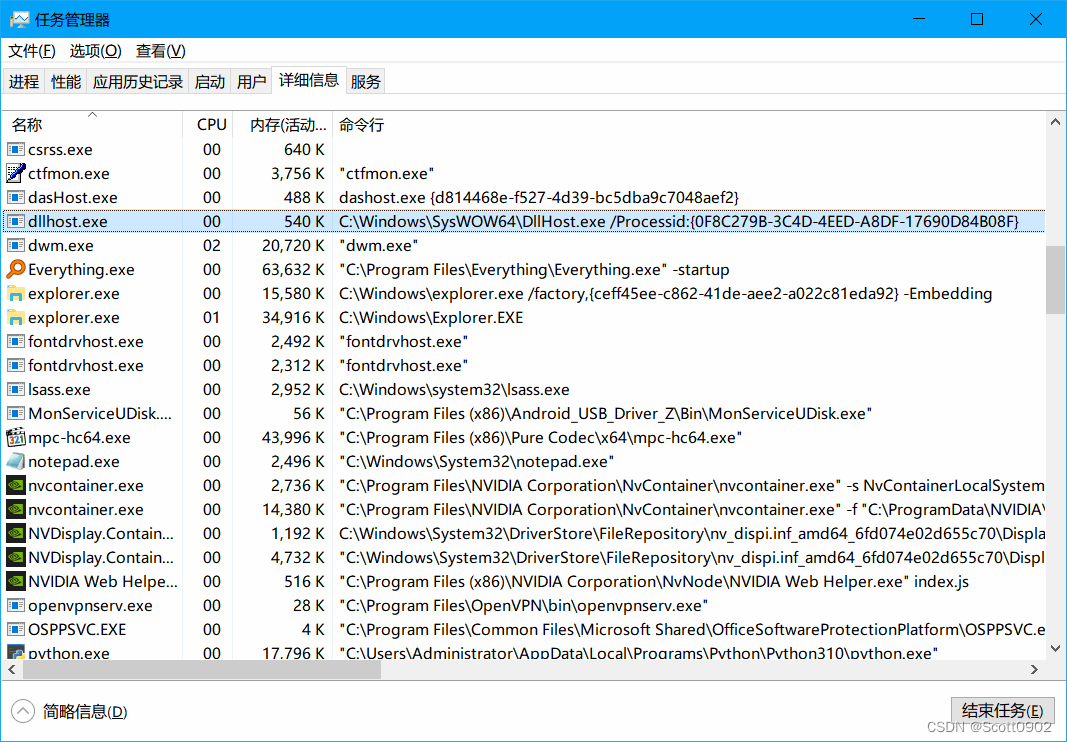The height and width of the screenshot is (742, 1067).
Task: Click the NVIDIA Web Helper icon
Action: click(x=16, y=581)
